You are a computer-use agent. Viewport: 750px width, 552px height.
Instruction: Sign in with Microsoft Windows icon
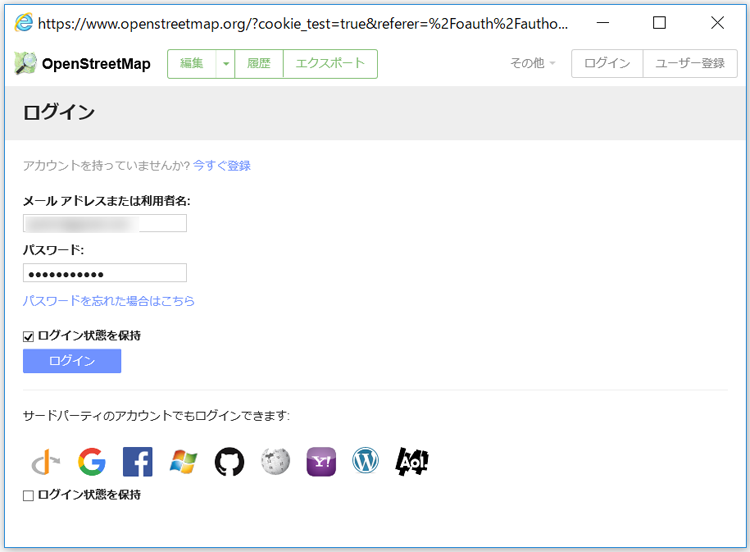point(184,462)
